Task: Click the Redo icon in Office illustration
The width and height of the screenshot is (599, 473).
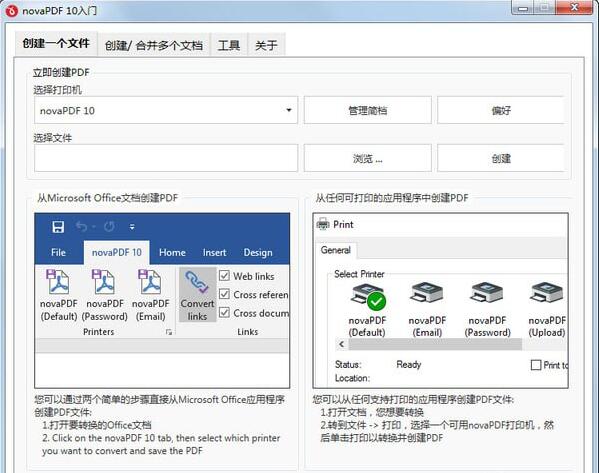Action: pyautogui.click(x=109, y=227)
